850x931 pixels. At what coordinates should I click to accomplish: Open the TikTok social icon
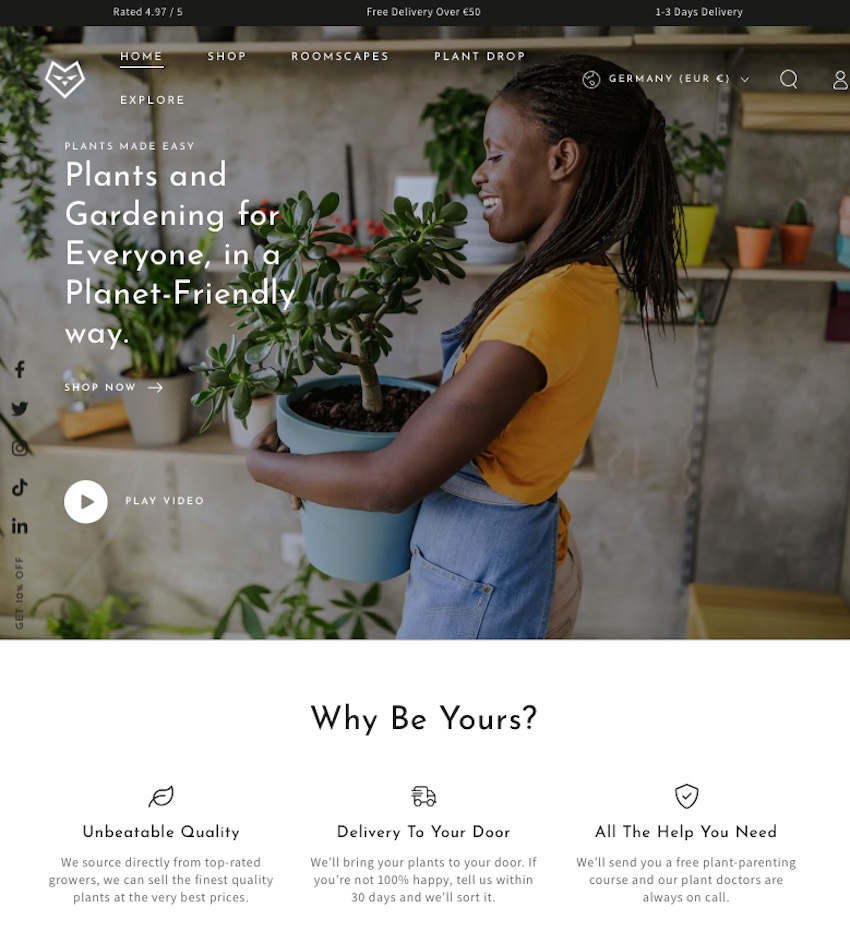[20, 487]
